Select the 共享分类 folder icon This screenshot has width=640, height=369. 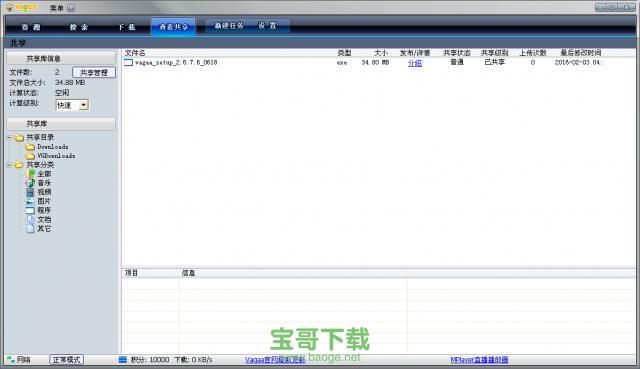[x=19, y=165]
